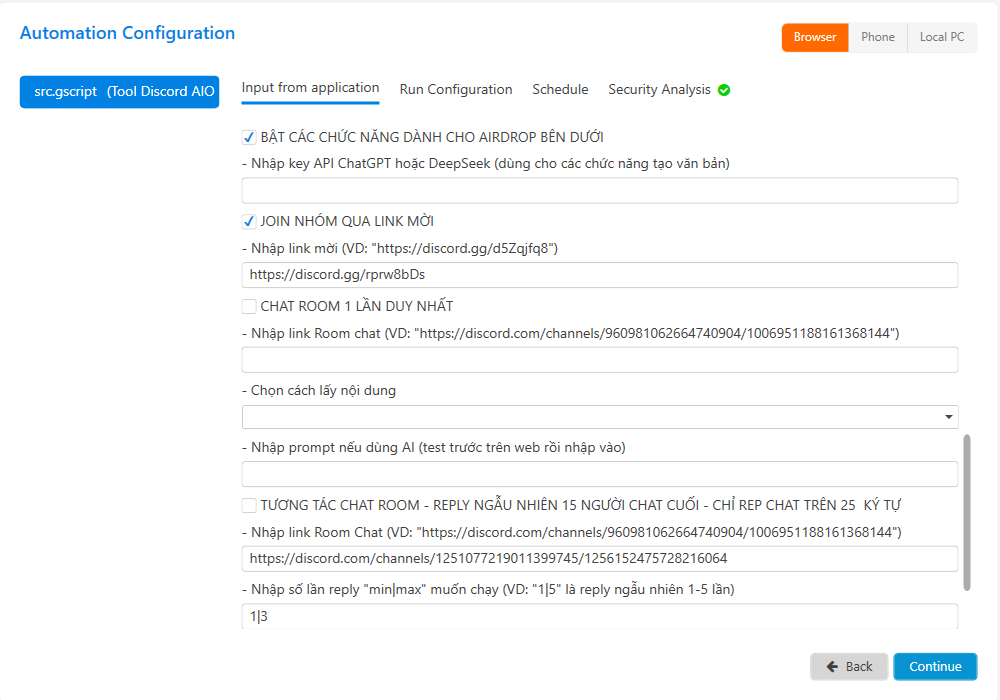Viewport: 1000px width, 700px height.
Task: Click the ChatGPT or DeepSeek API key field
Action: (x=600, y=191)
